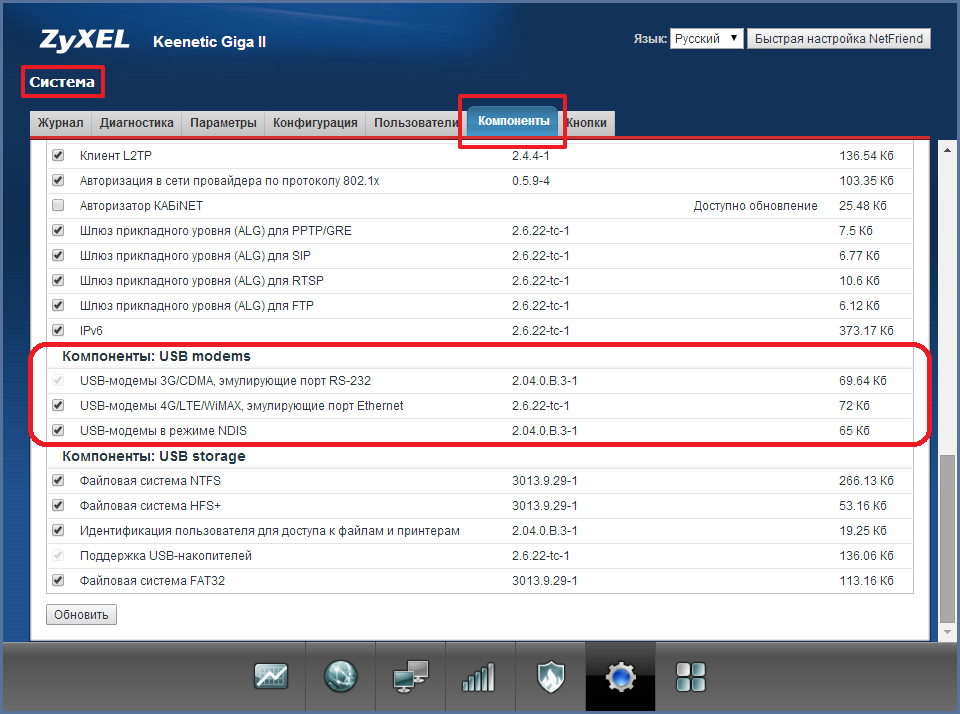Open the firewall shield security section
The image size is (960, 714).
(x=550, y=677)
